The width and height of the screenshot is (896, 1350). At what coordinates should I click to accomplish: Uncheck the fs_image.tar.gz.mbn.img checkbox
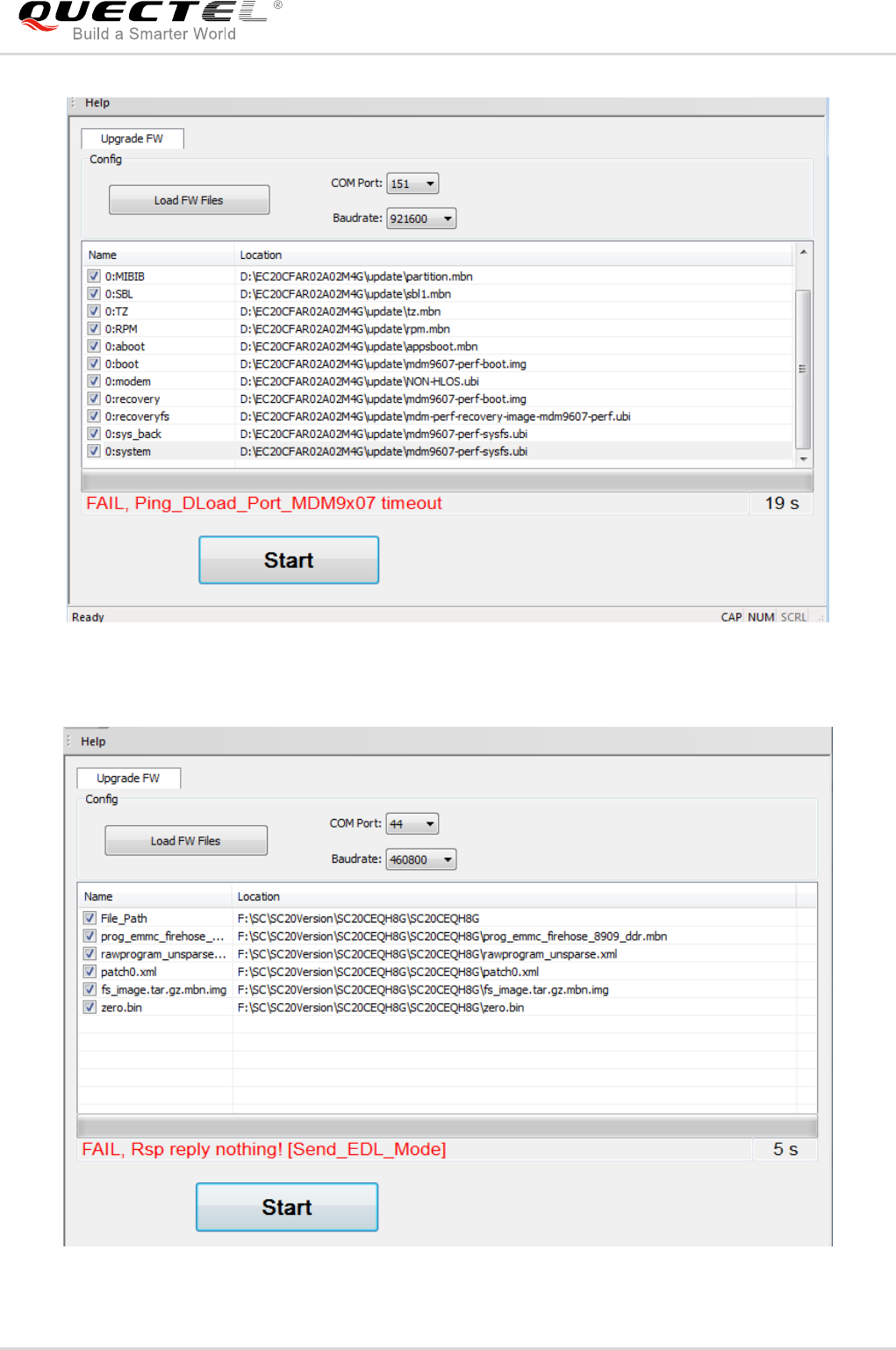point(90,989)
